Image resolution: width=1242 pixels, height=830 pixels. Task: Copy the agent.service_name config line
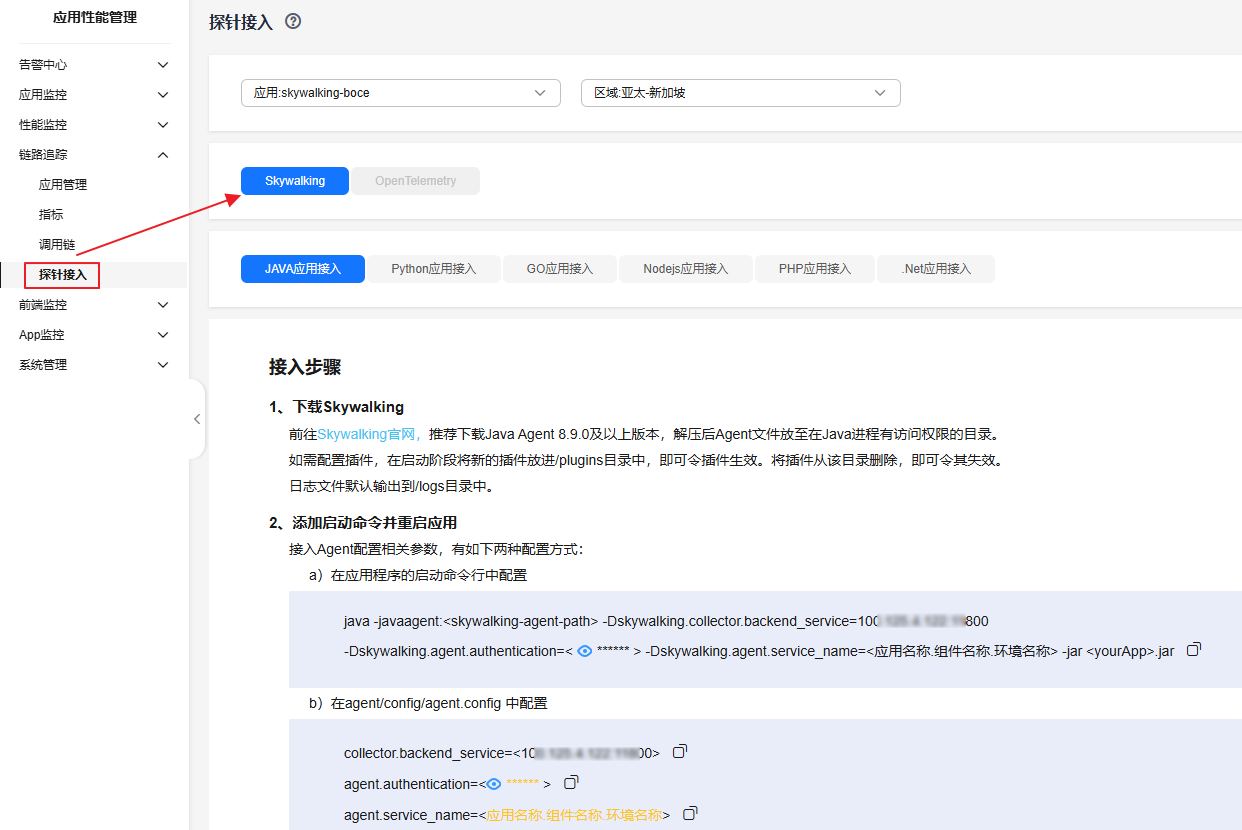point(690,813)
